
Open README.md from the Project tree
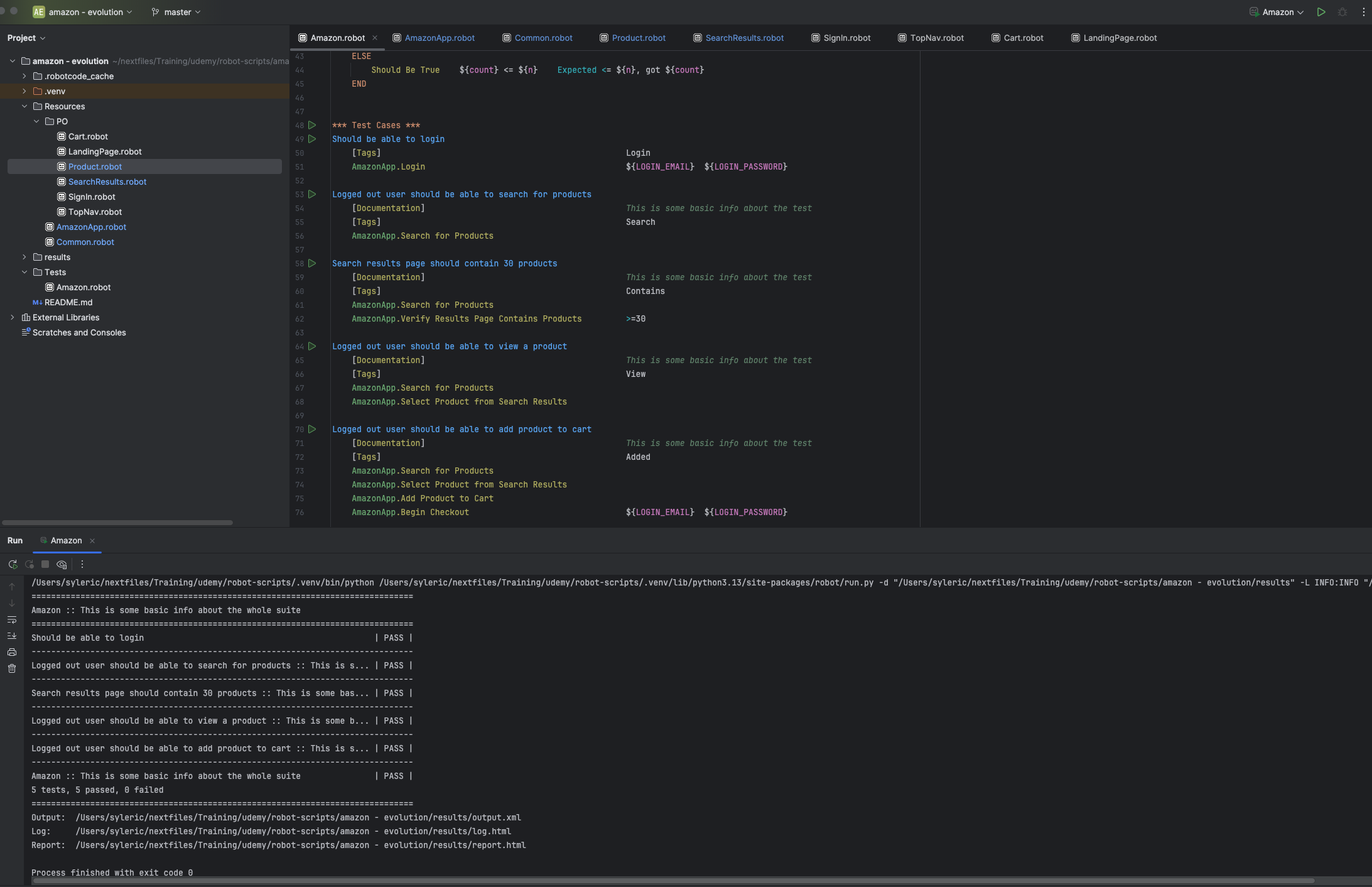[x=69, y=302]
